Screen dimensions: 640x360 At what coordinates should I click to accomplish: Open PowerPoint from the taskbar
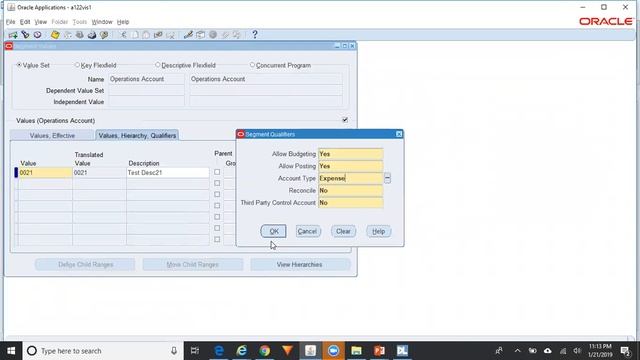(x=379, y=351)
